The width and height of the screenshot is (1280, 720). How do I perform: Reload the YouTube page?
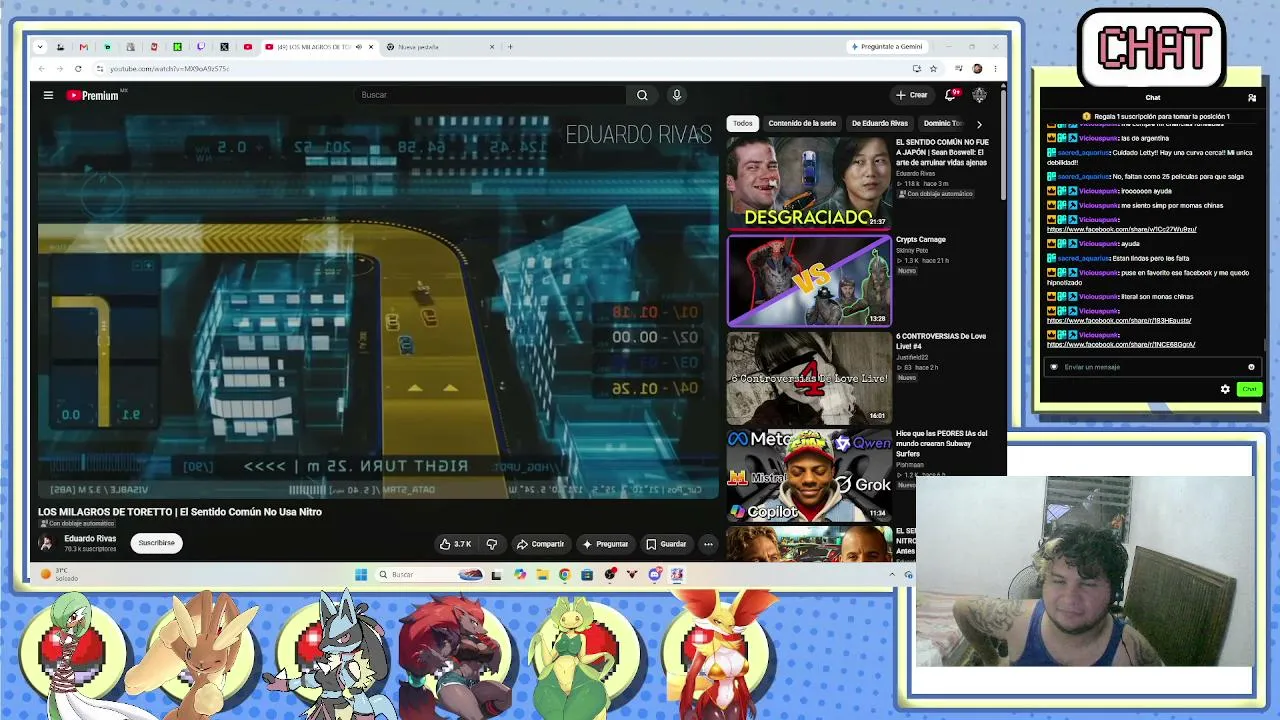[x=78, y=69]
